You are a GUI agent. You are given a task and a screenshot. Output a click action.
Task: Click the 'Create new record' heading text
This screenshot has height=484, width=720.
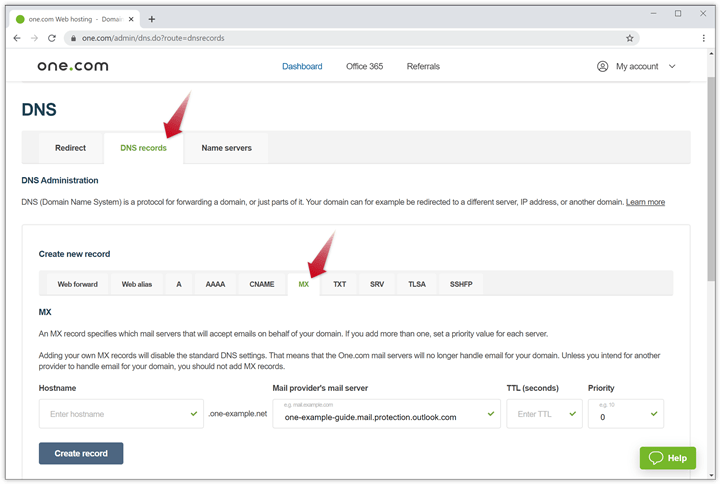pyautogui.click(x=74, y=254)
